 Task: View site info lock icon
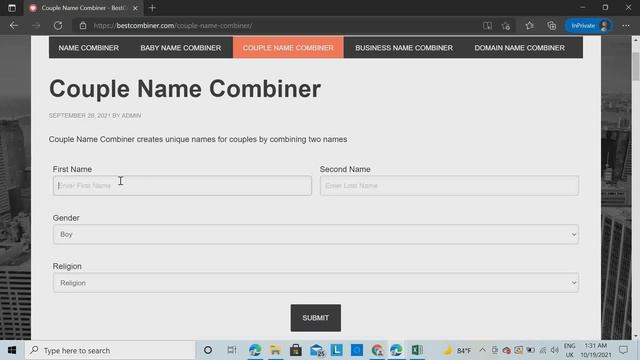[x=83, y=25]
